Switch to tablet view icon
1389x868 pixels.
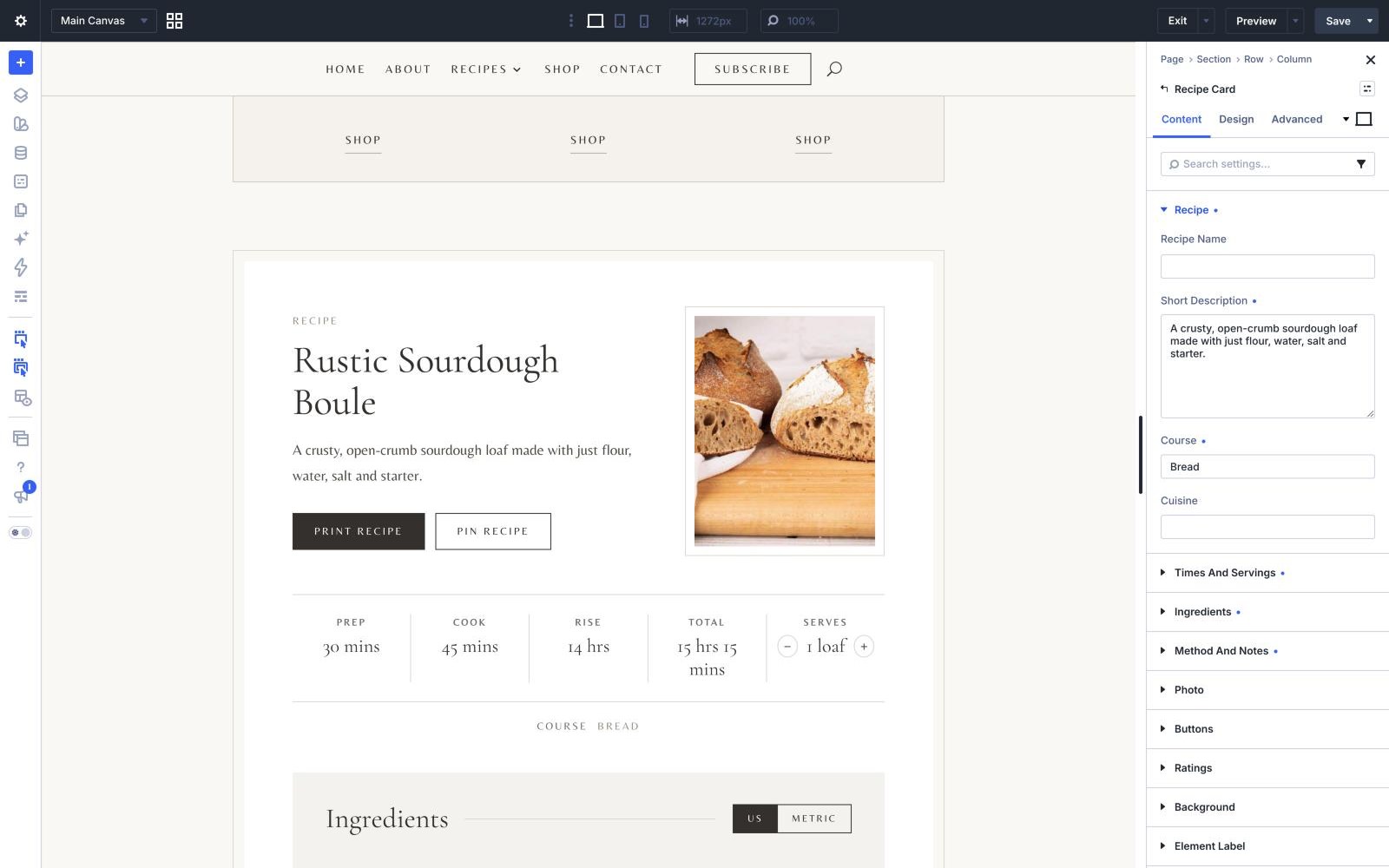coord(620,21)
